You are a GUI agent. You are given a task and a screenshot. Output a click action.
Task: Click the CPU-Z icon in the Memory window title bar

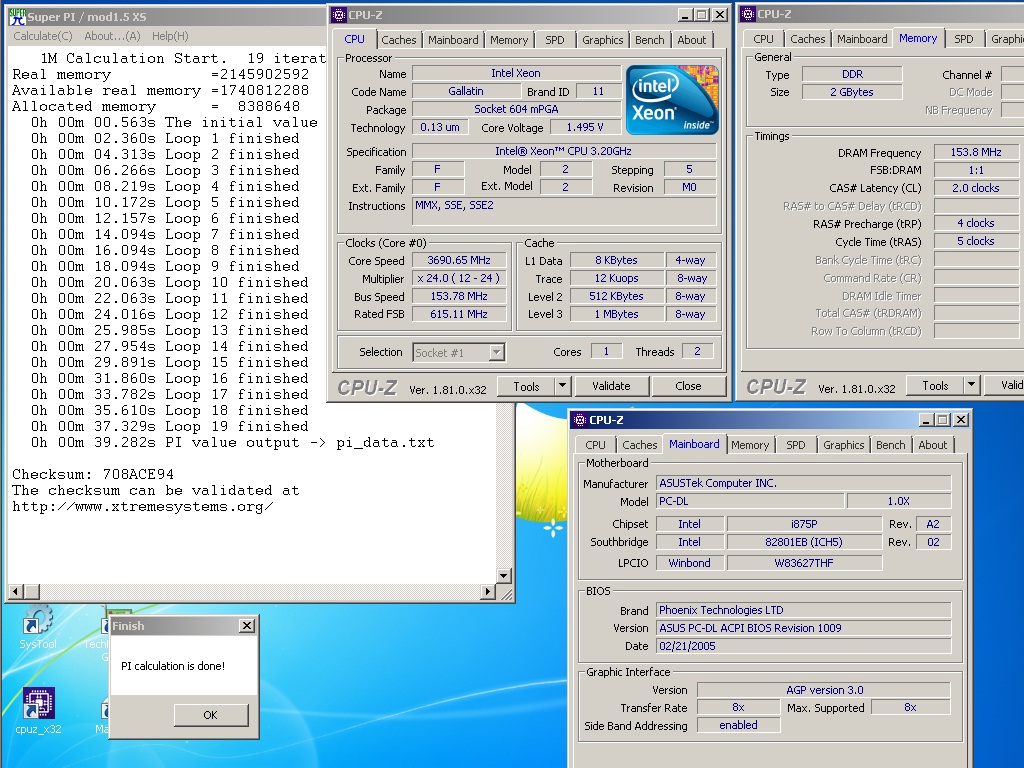coord(747,14)
